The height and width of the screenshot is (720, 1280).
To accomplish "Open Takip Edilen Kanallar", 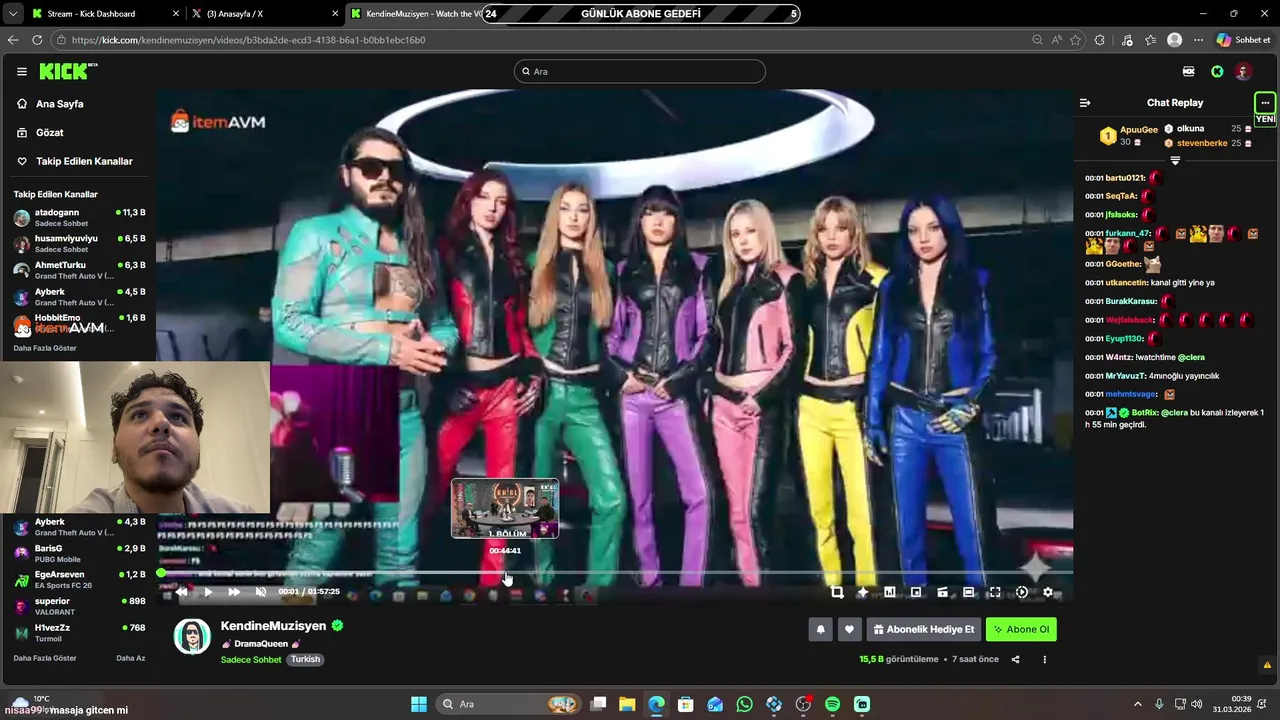I will tap(78, 161).
